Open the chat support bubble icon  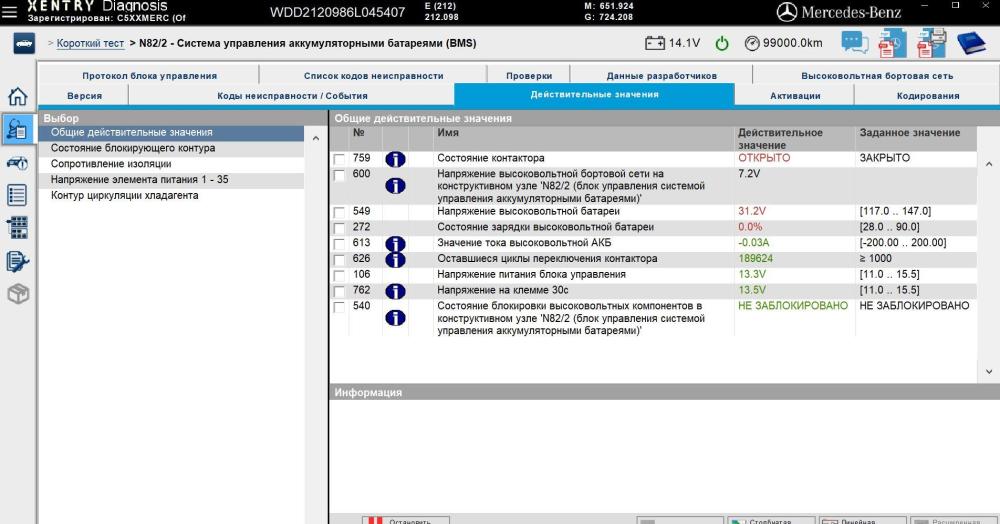(854, 43)
